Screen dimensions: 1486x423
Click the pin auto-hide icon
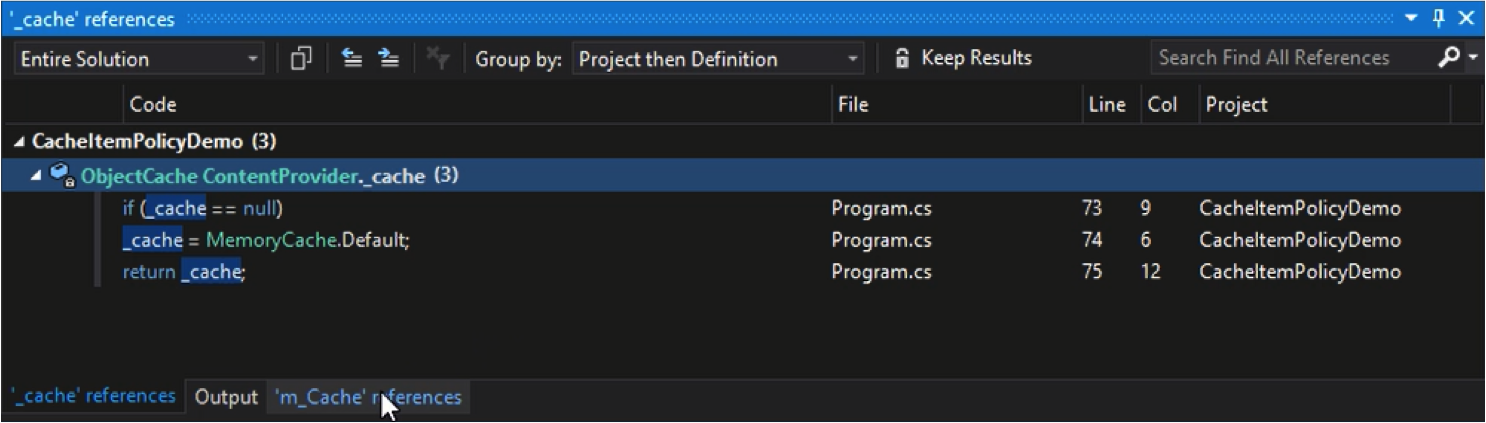click(x=1439, y=18)
